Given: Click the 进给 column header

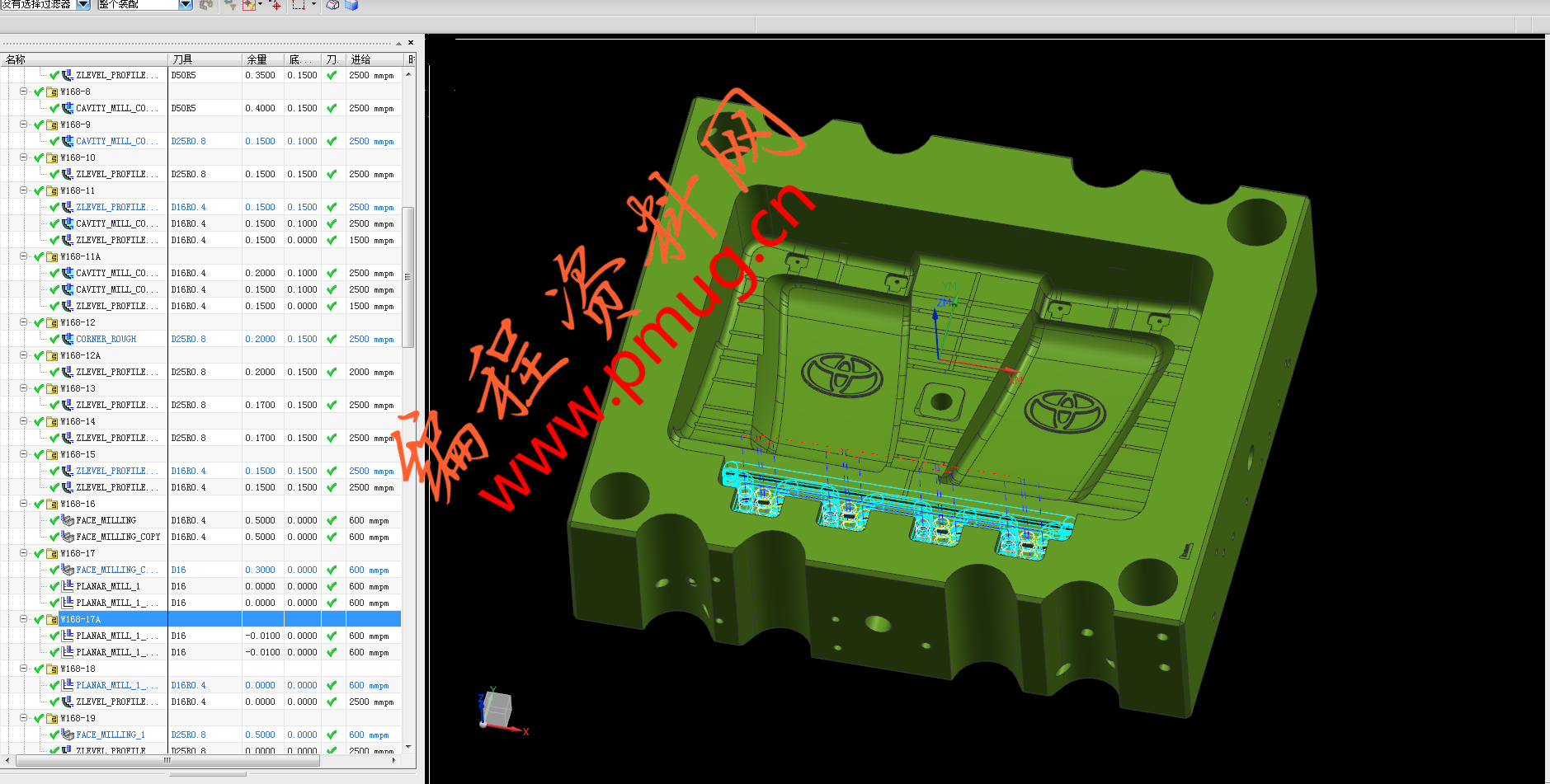Looking at the screenshot, I should 374,59.
